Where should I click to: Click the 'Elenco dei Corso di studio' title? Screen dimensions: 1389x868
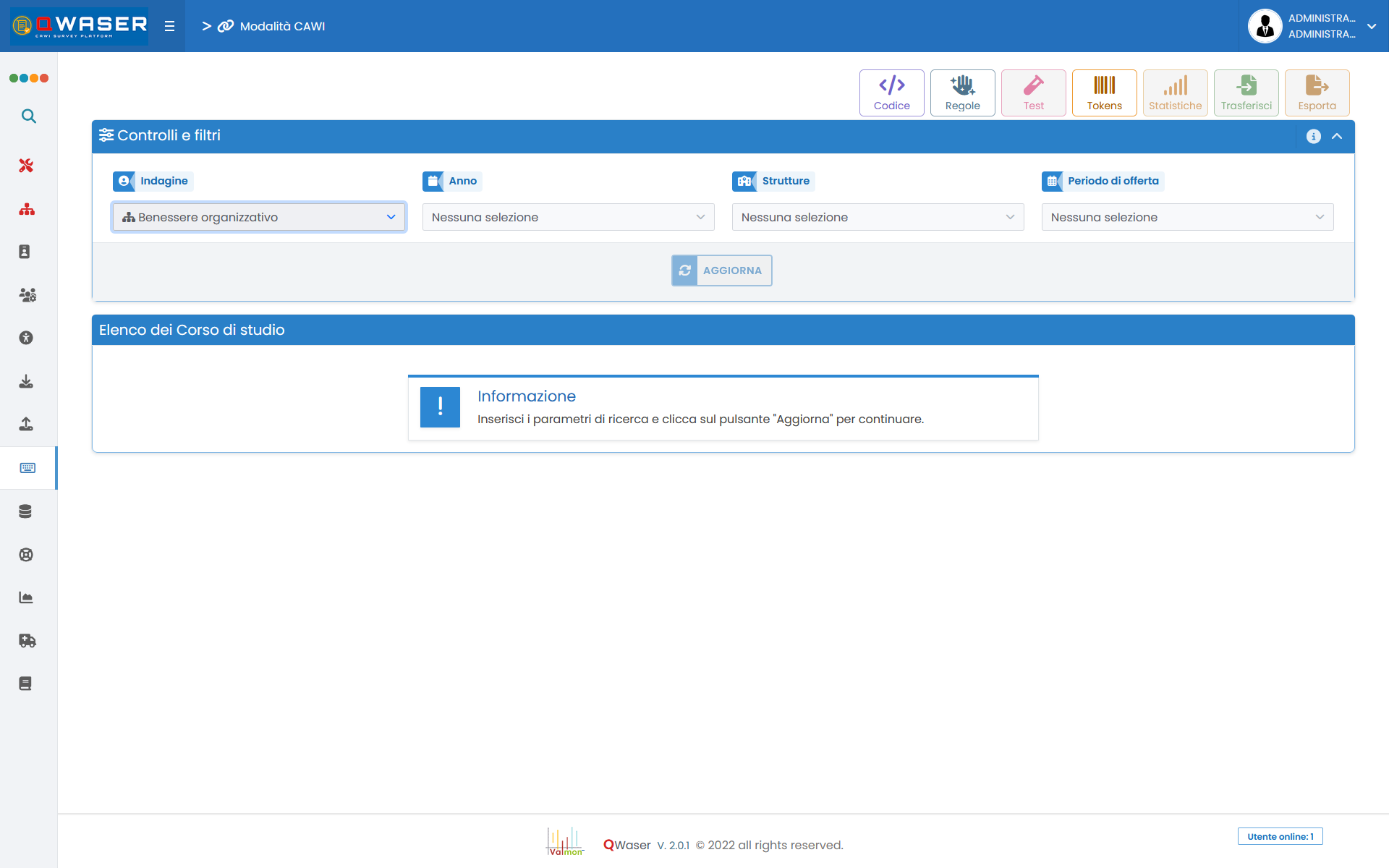(192, 330)
